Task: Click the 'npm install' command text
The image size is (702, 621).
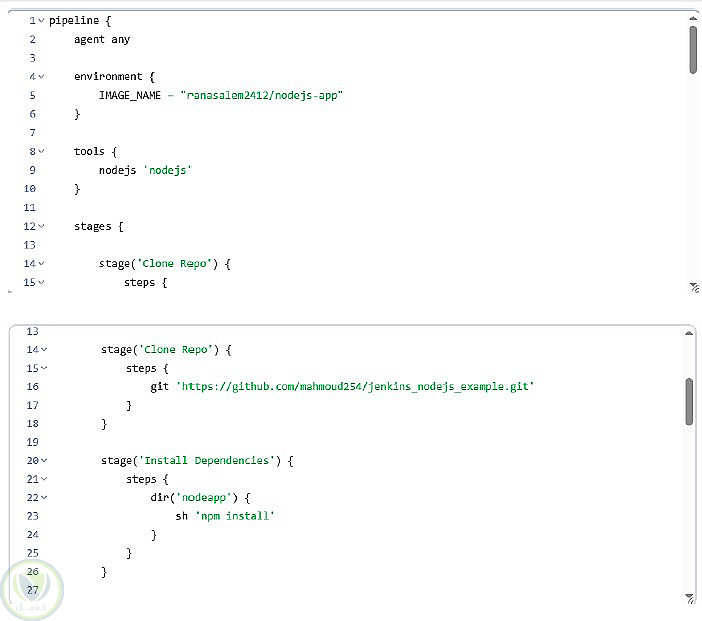Action: click(x=235, y=516)
